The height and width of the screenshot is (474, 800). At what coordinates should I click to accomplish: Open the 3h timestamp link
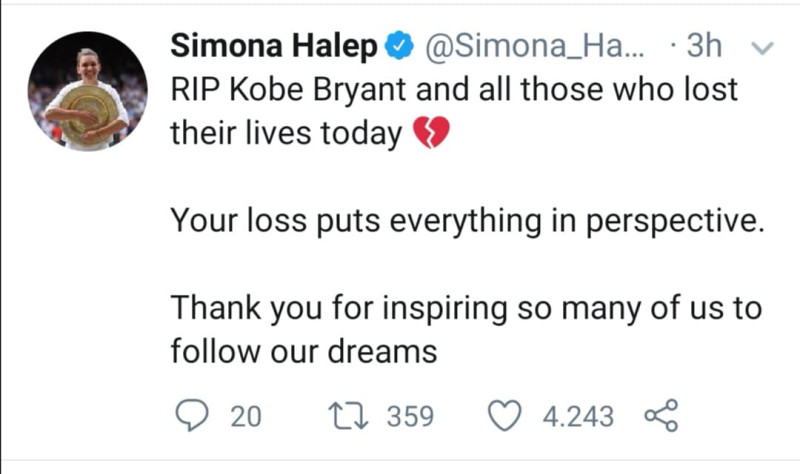tap(704, 45)
